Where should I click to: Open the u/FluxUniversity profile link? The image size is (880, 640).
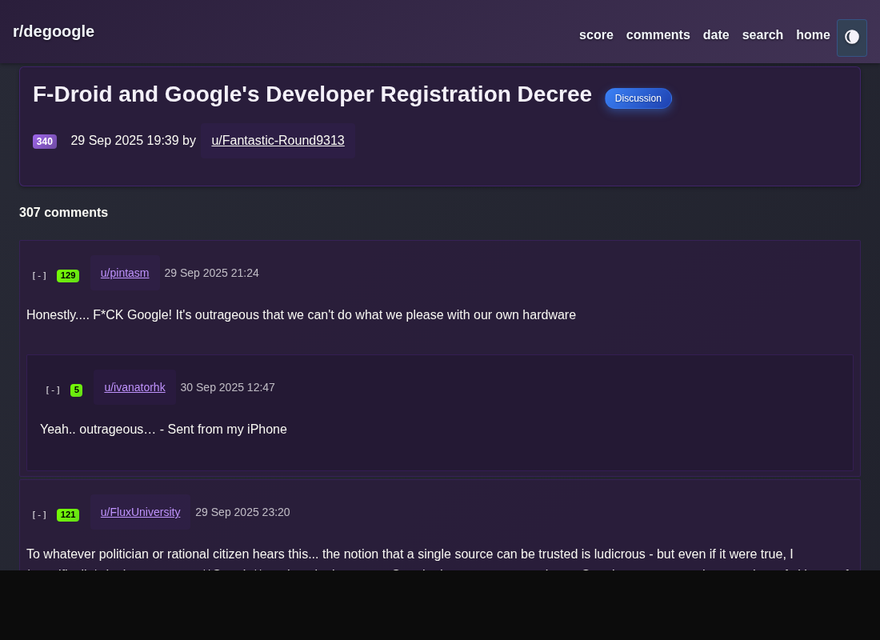click(140, 512)
